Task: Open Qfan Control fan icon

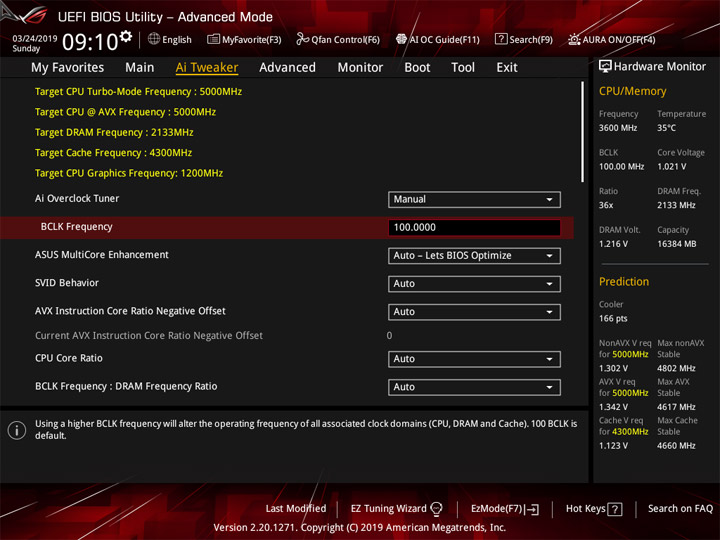Action: (x=302, y=39)
